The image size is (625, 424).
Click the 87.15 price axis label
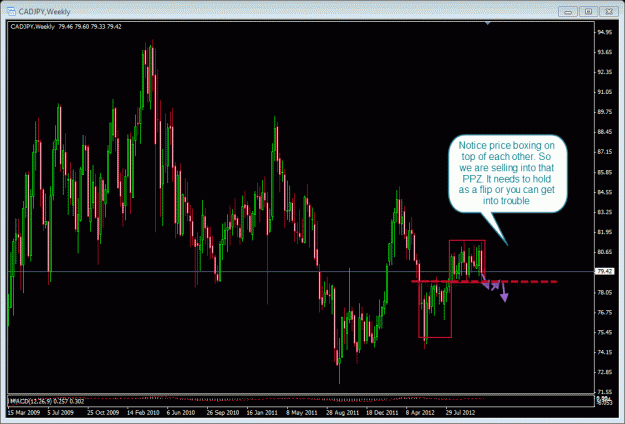(605, 152)
